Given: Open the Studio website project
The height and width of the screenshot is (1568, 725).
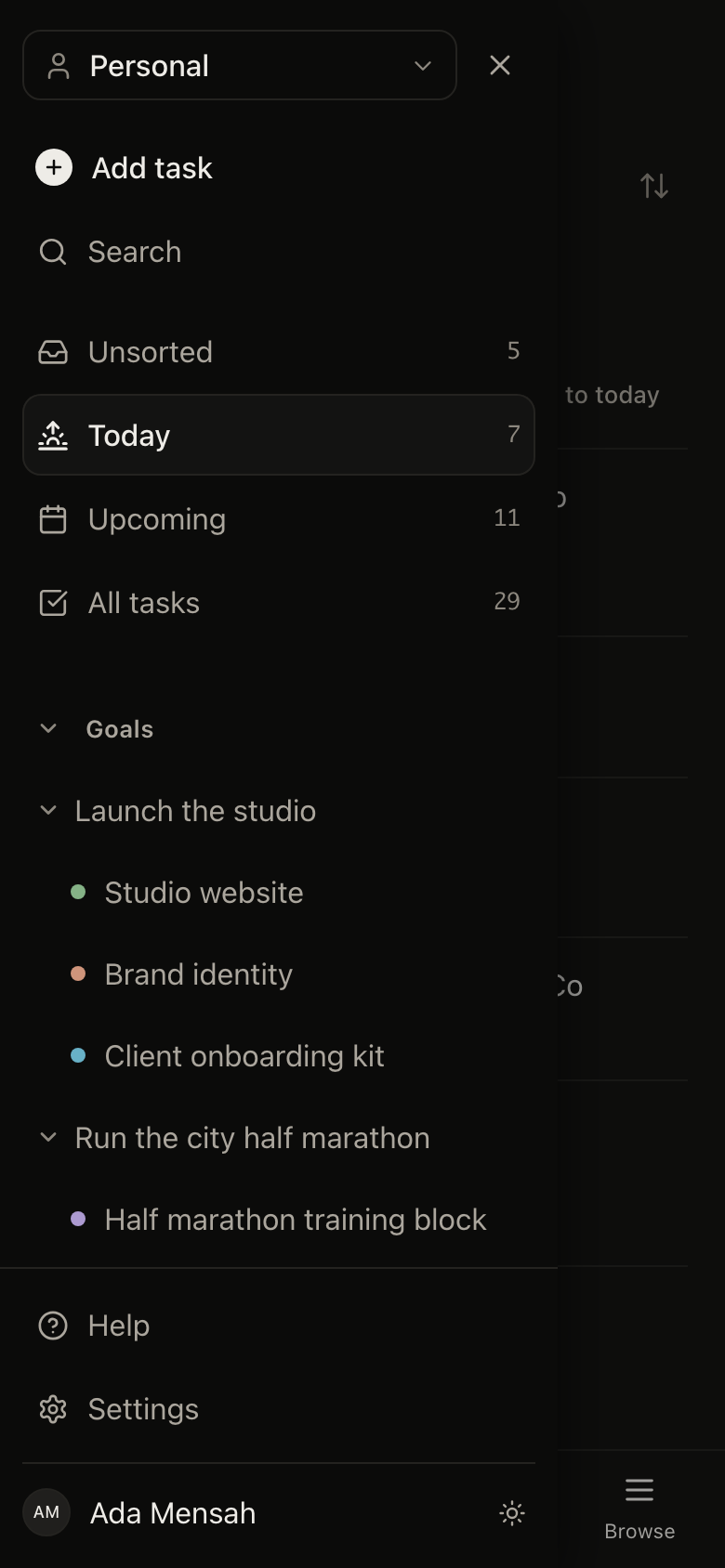Looking at the screenshot, I should point(204,893).
